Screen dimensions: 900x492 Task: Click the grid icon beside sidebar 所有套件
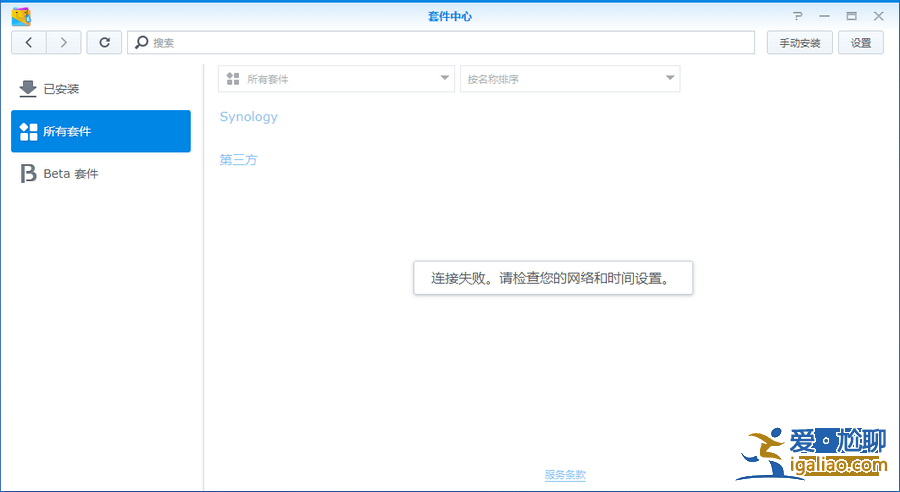(x=28, y=131)
